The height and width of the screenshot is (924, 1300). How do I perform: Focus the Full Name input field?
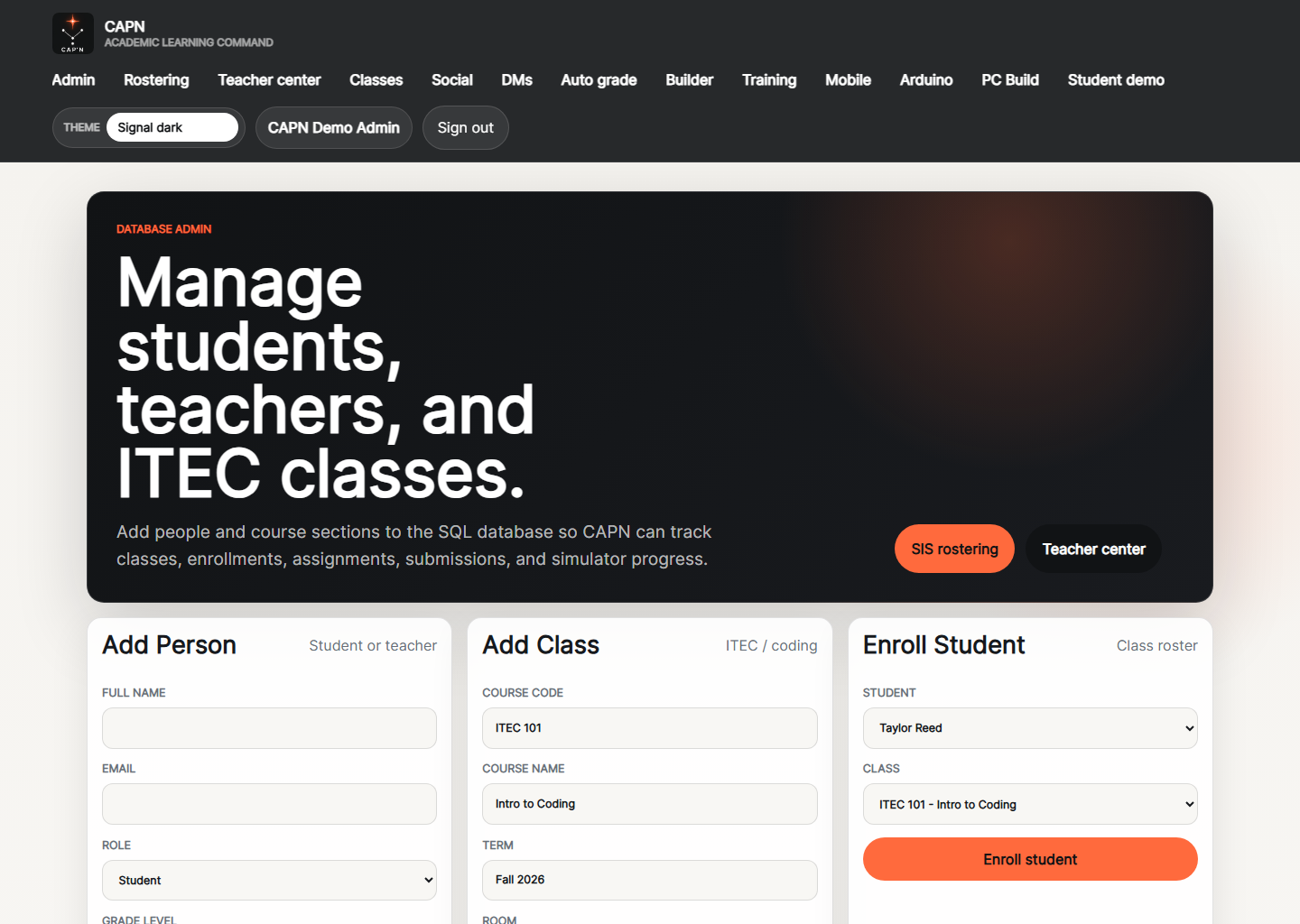tap(269, 728)
